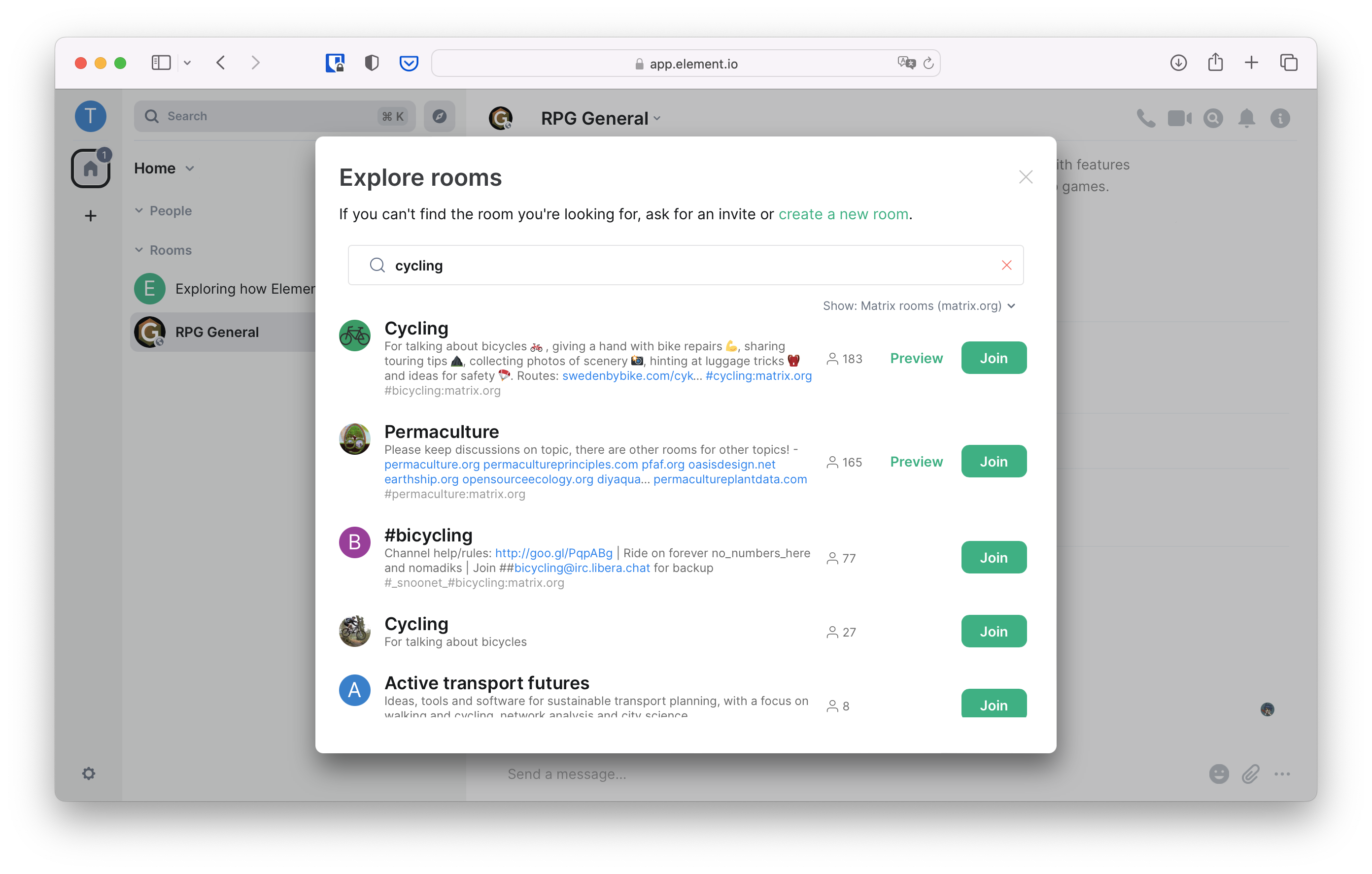The width and height of the screenshot is (1372, 874).
Task: Collapse the People section
Action: coord(139,210)
